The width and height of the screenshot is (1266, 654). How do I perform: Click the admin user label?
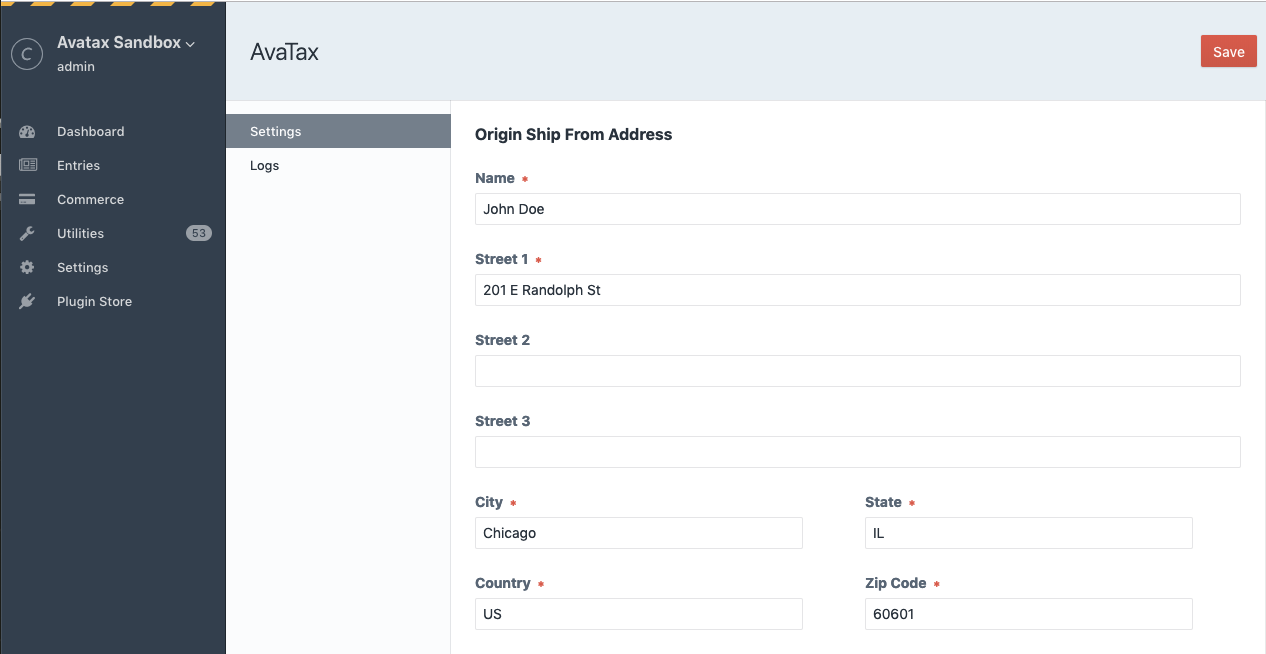76,67
